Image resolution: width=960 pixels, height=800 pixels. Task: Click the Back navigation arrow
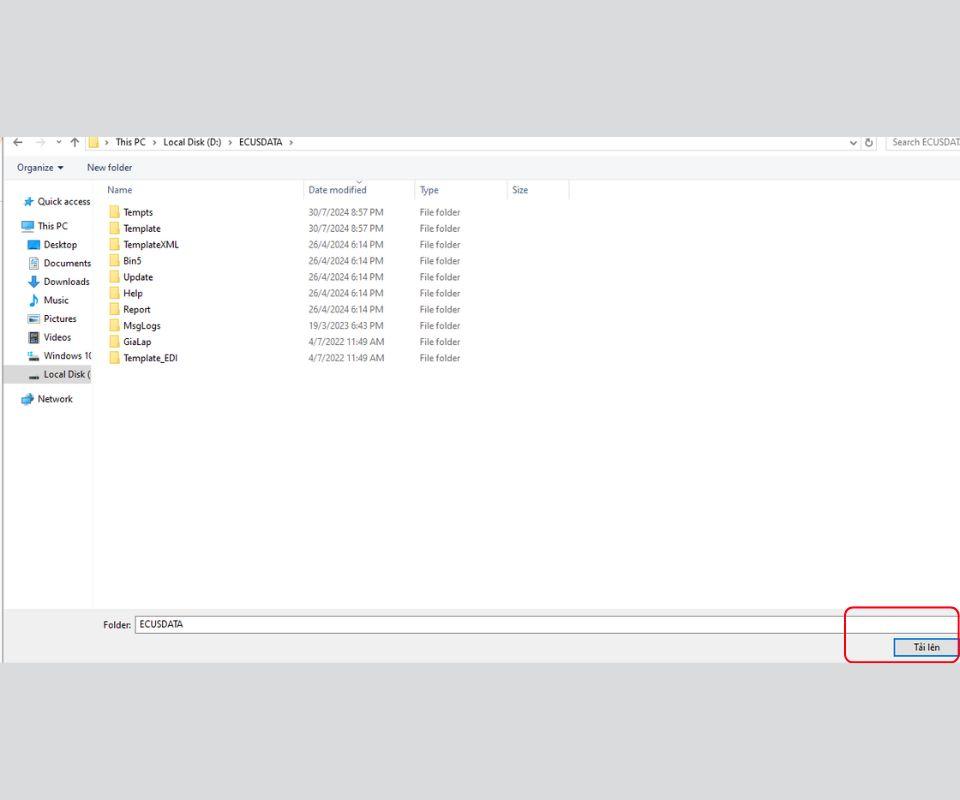point(18,142)
